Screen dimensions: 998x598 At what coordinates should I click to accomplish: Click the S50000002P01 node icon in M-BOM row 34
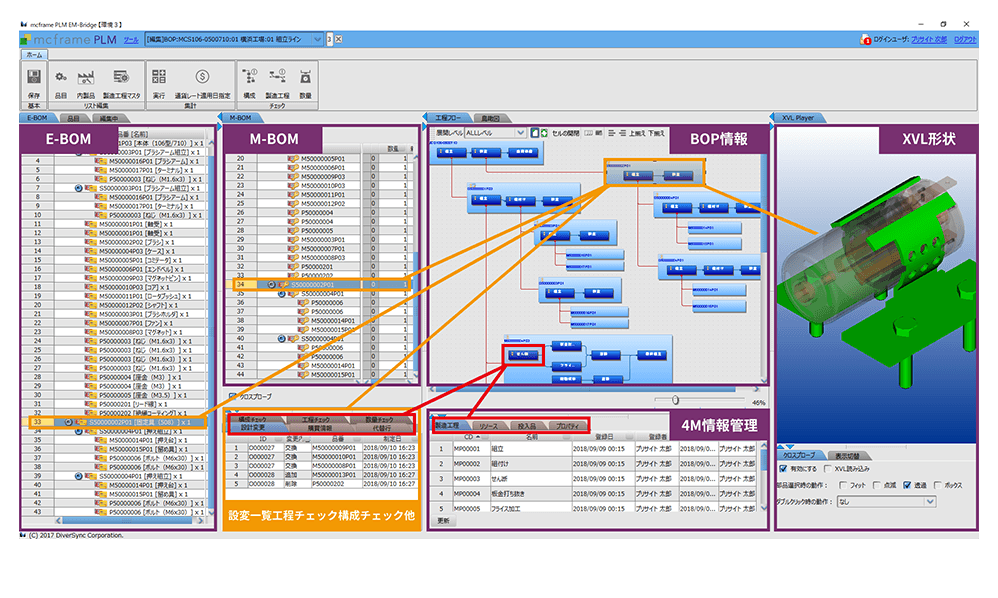271,284
